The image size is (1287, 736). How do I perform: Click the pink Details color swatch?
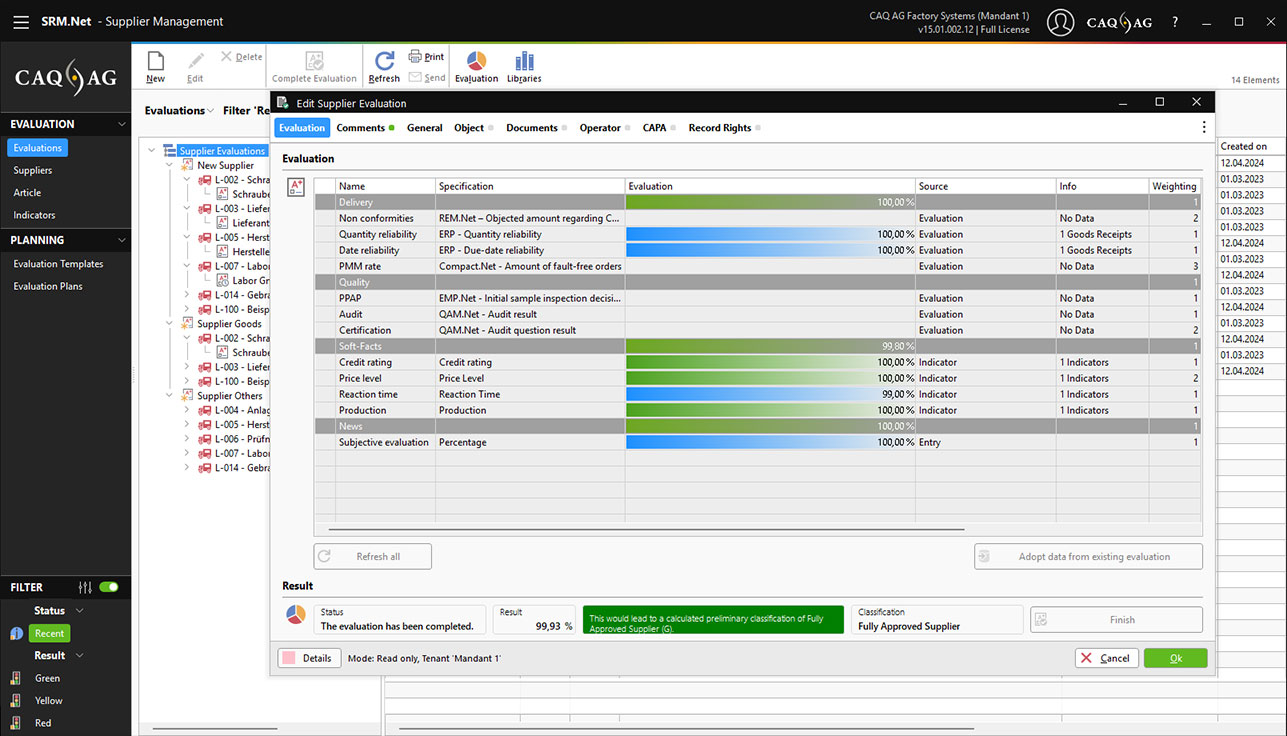(x=288, y=658)
